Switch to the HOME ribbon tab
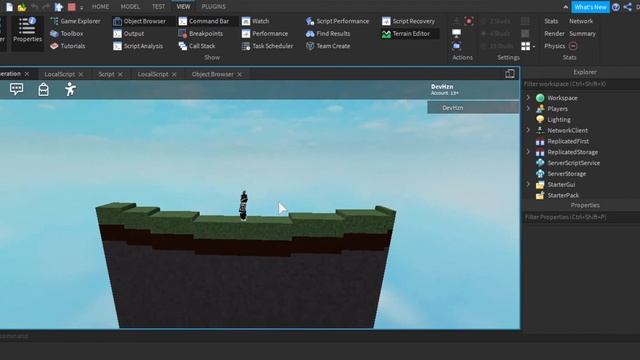This screenshot has width=640, height=360. tap(100, 7)
